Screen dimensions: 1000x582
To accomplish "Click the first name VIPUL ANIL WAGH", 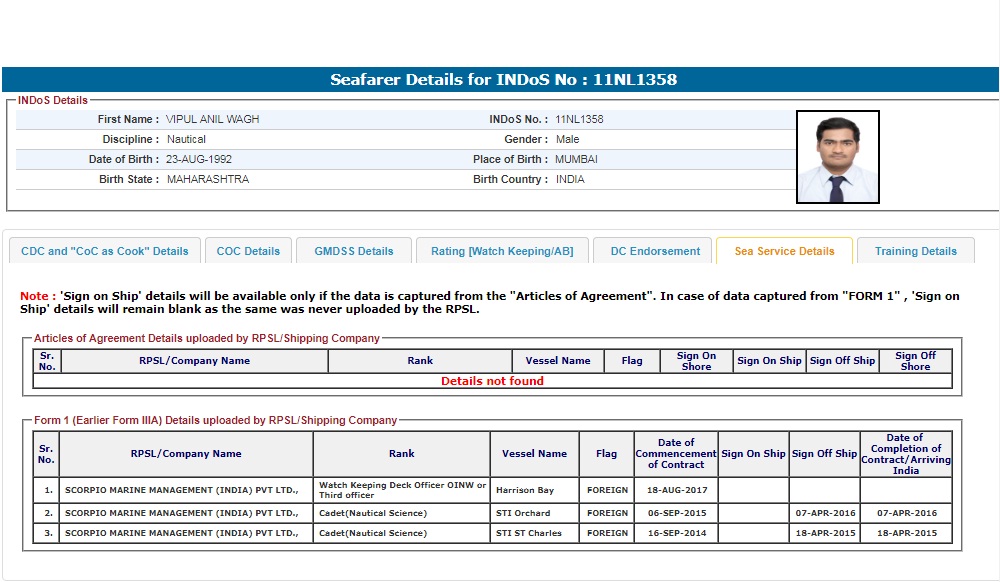I will click(x=212, y=119).
